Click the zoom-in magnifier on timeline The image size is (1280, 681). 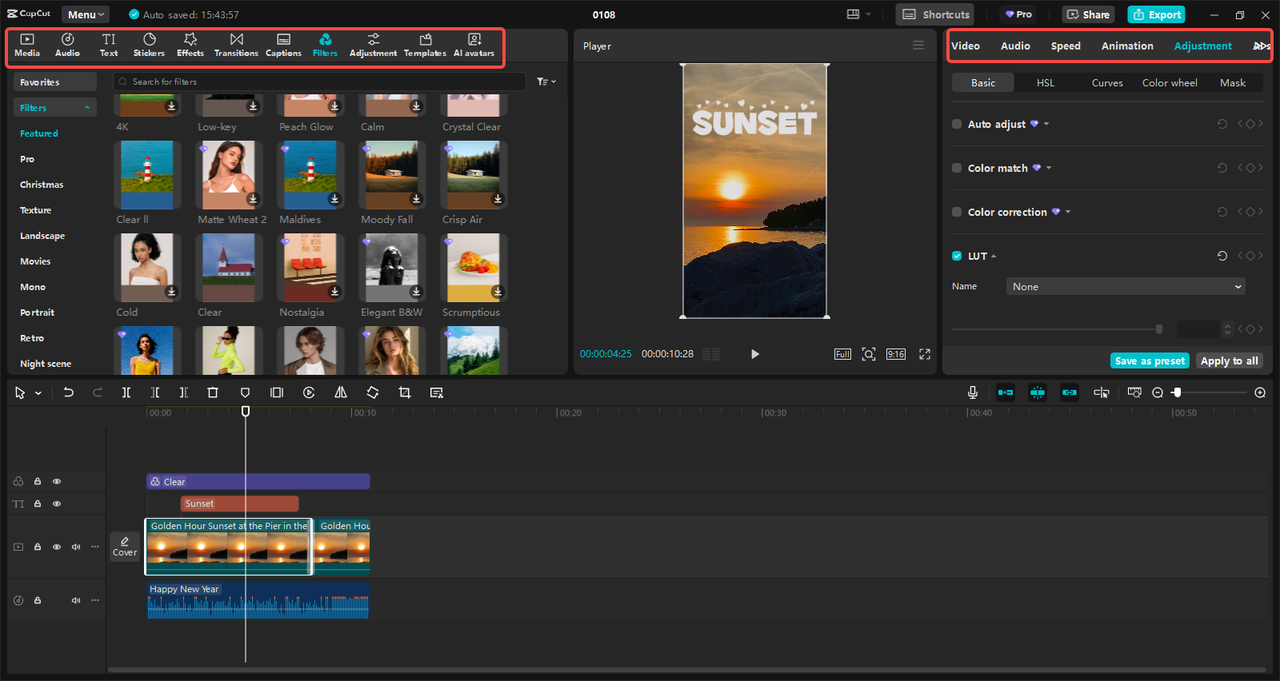pyautogui.click(x=1260, y=393)
